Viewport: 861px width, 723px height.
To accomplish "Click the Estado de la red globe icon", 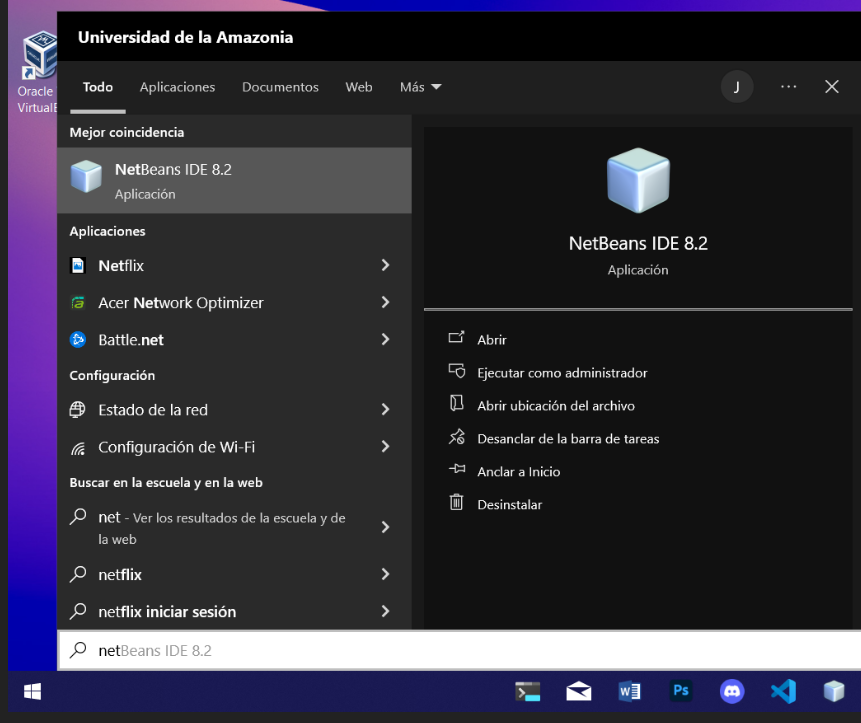I will 77,410.
